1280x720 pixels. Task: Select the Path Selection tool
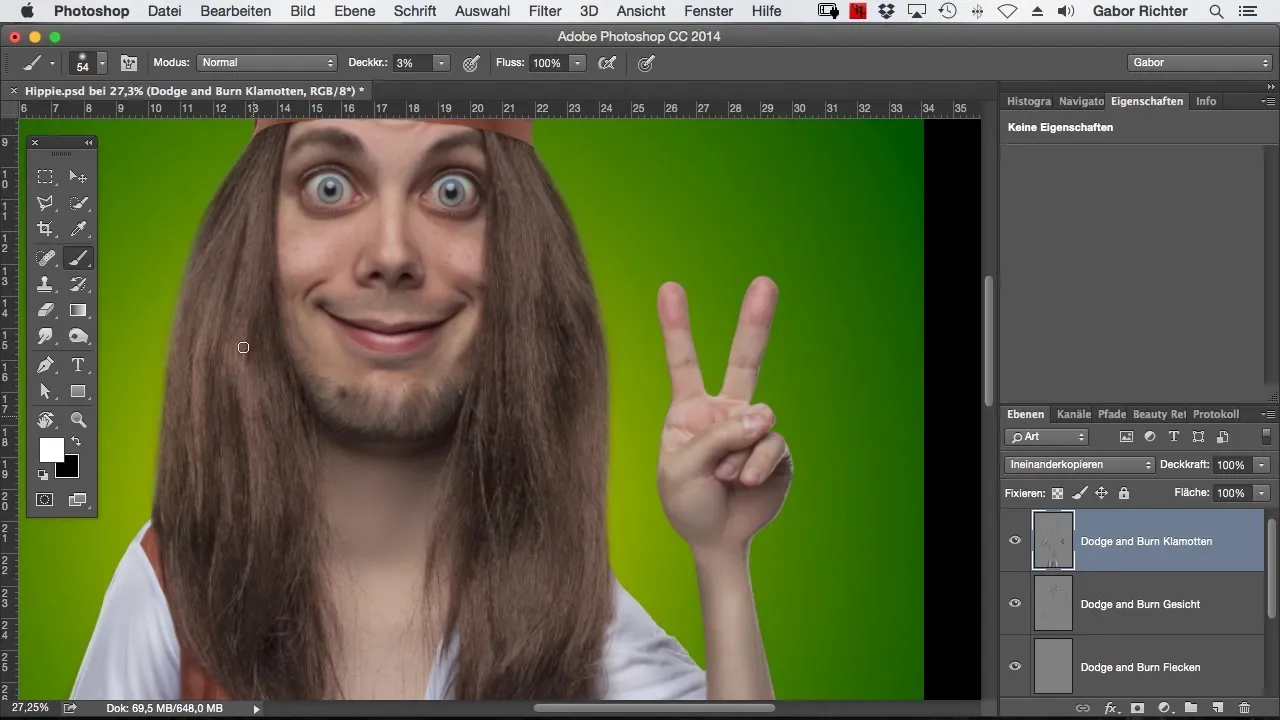pos(46,392)
